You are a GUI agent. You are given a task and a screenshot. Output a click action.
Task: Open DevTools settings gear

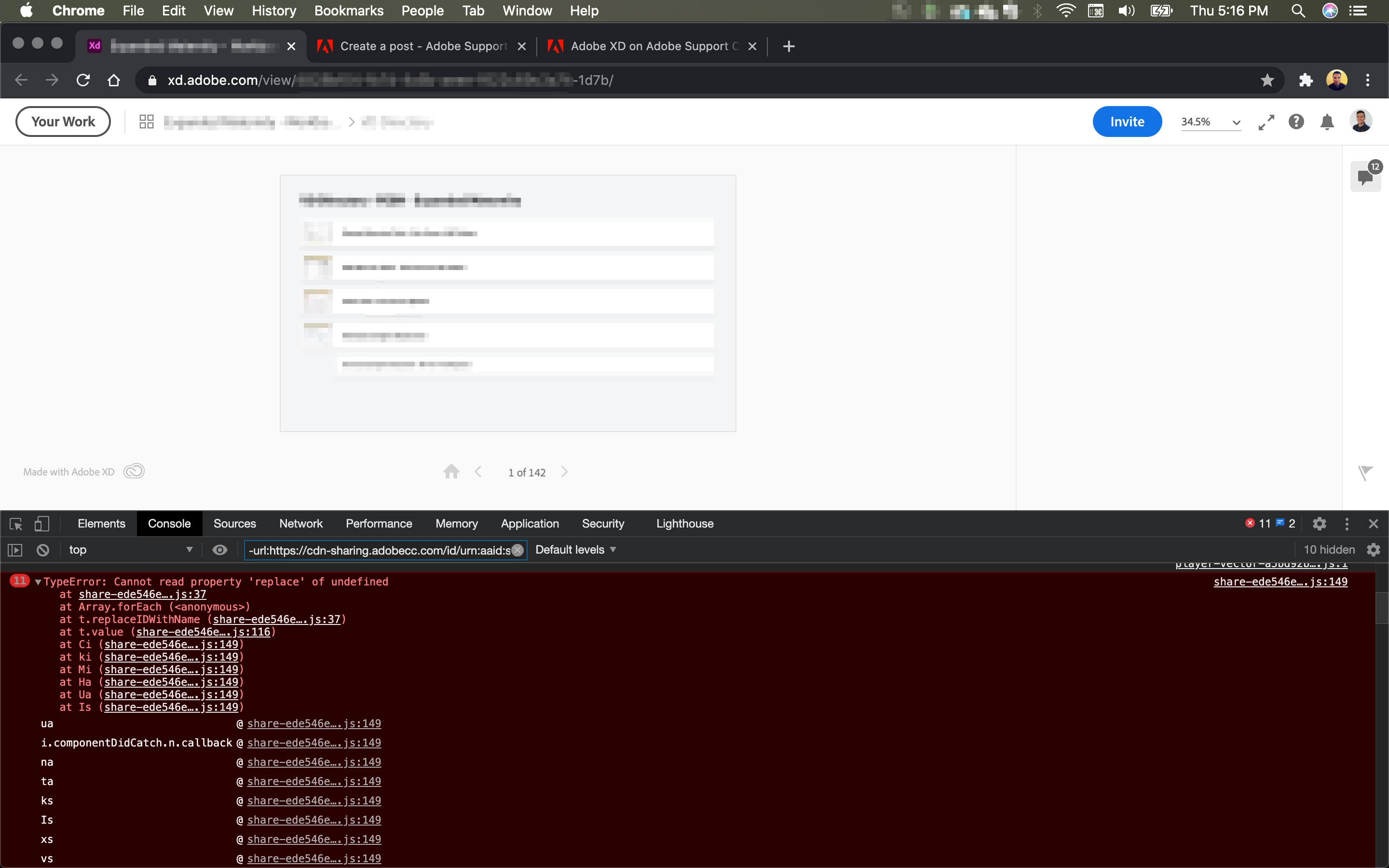[1319, 524]
